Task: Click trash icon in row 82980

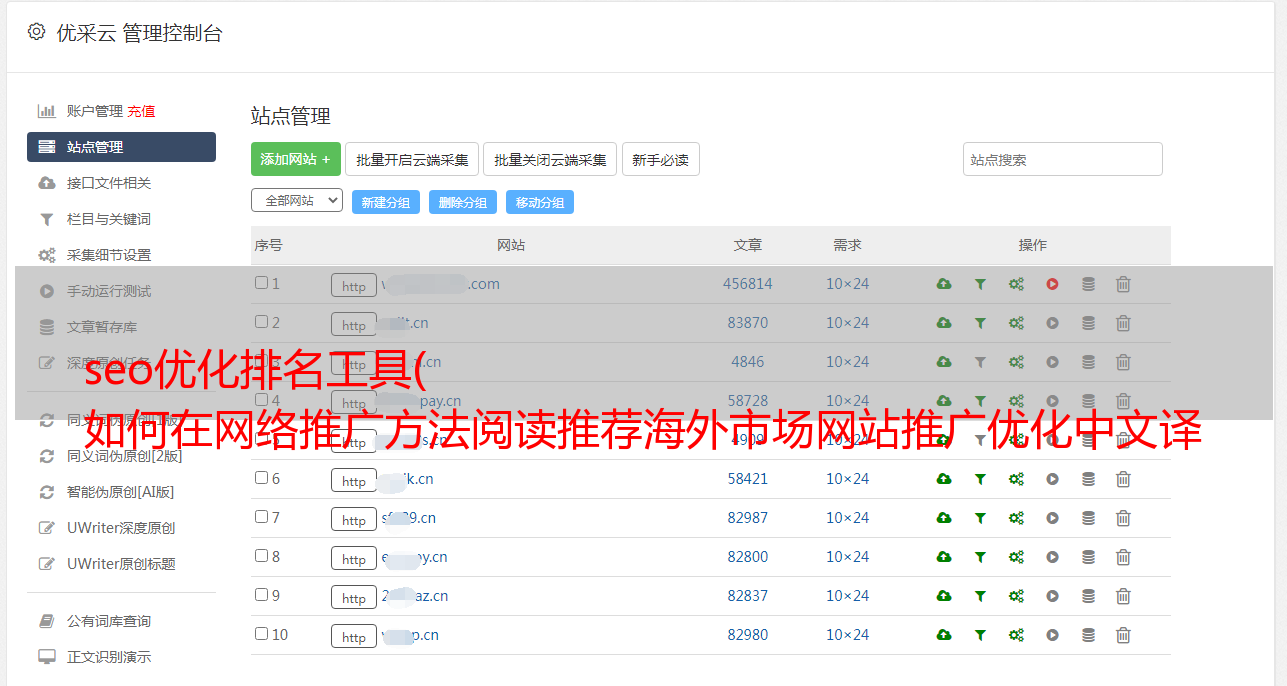Action: pyautogui.click(x=1123, y=635)
